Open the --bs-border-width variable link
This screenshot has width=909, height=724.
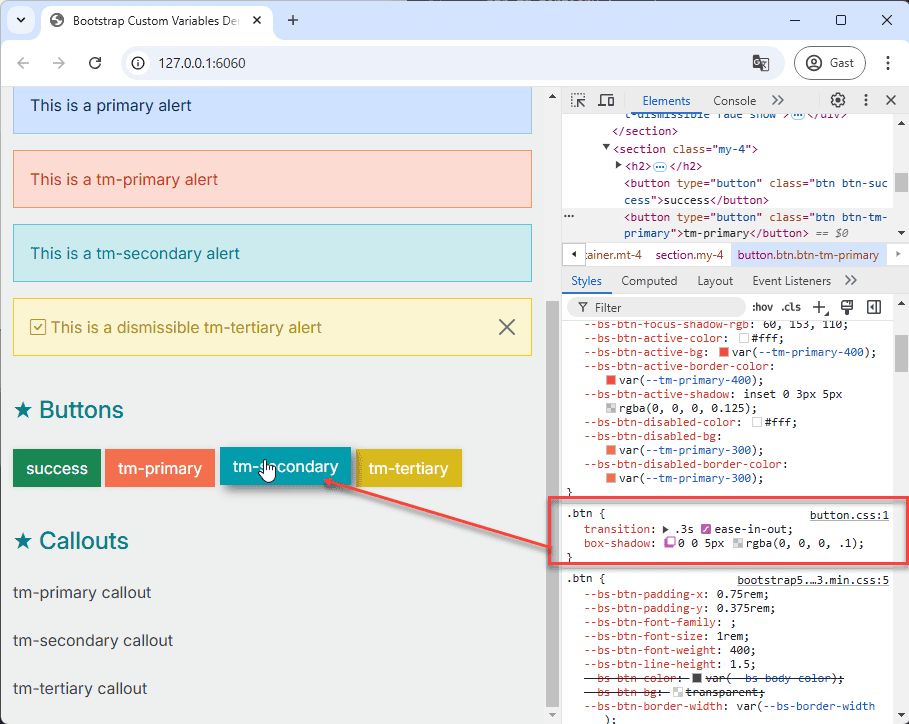pyautogui.click(x=819, y=707)
